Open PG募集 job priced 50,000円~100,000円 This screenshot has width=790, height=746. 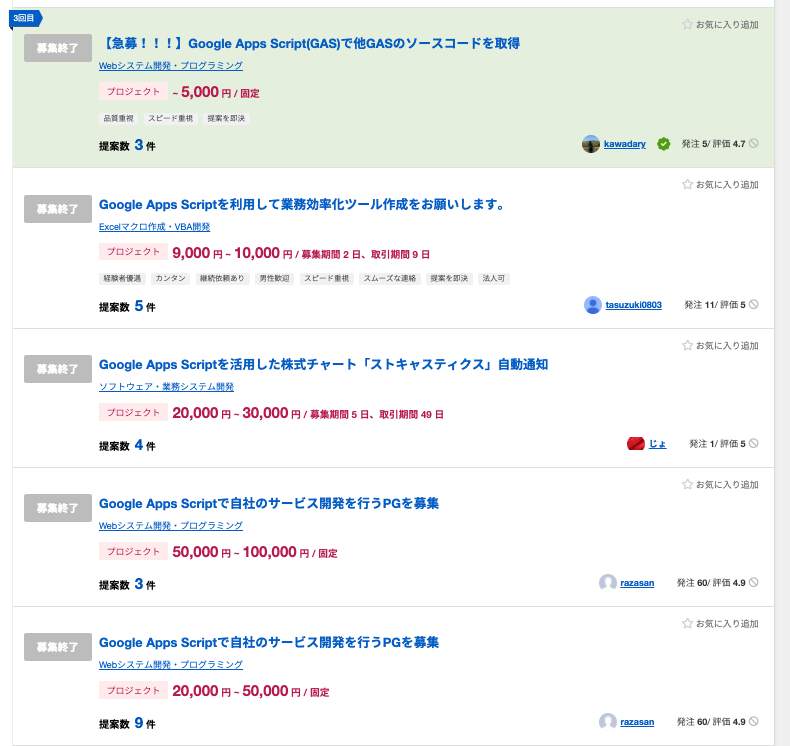tap(269, 504)
